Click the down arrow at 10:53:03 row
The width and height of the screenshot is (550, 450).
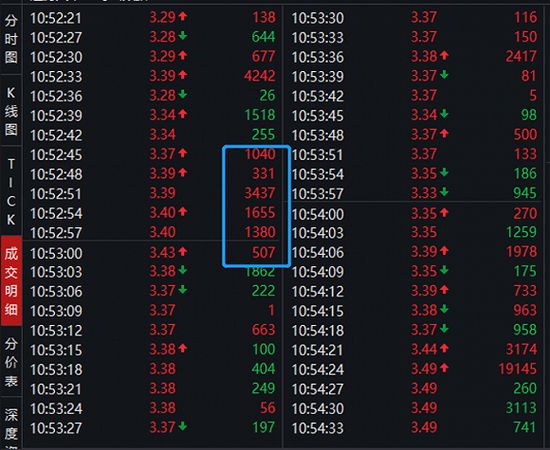(183, 271)
